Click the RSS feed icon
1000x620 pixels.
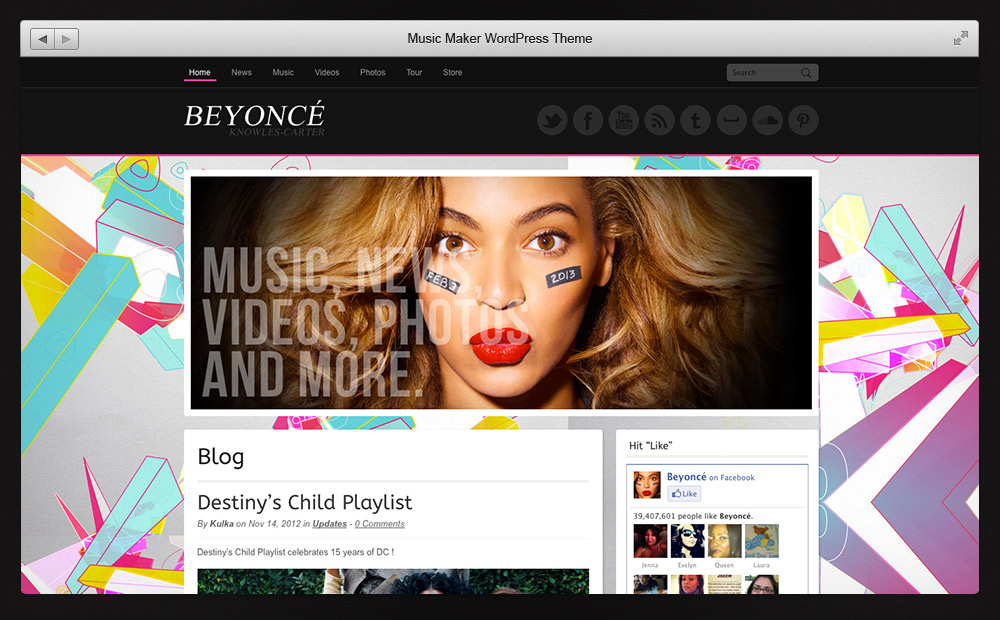pyautogui.click(x=659, y=121)
